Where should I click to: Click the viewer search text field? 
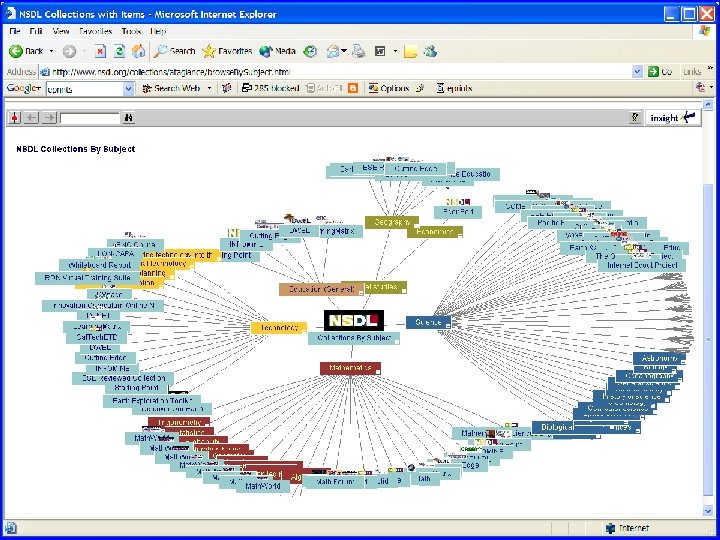coord(90,118)
